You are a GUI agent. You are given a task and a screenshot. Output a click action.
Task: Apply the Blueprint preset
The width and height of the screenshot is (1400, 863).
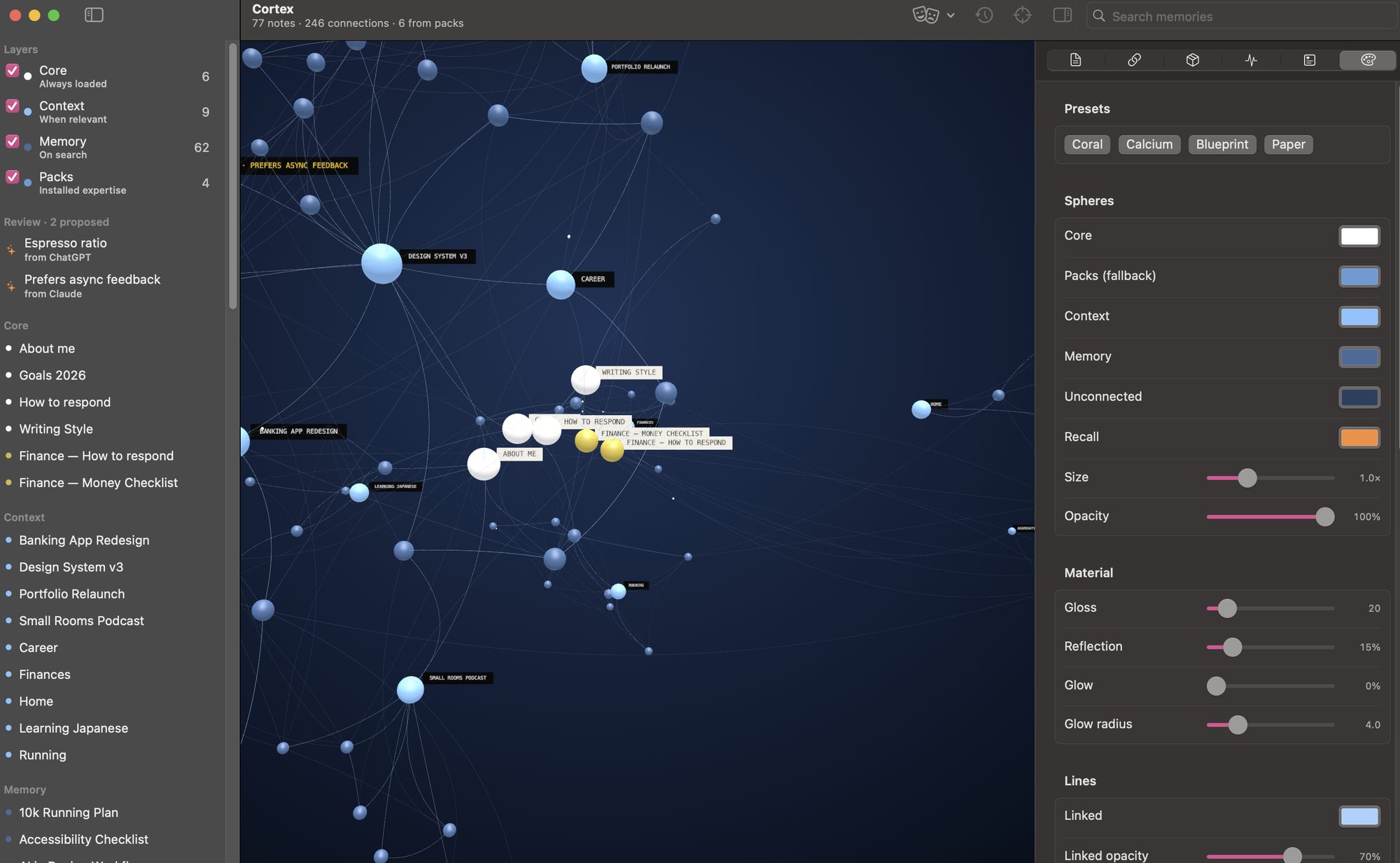(1222, 144)
